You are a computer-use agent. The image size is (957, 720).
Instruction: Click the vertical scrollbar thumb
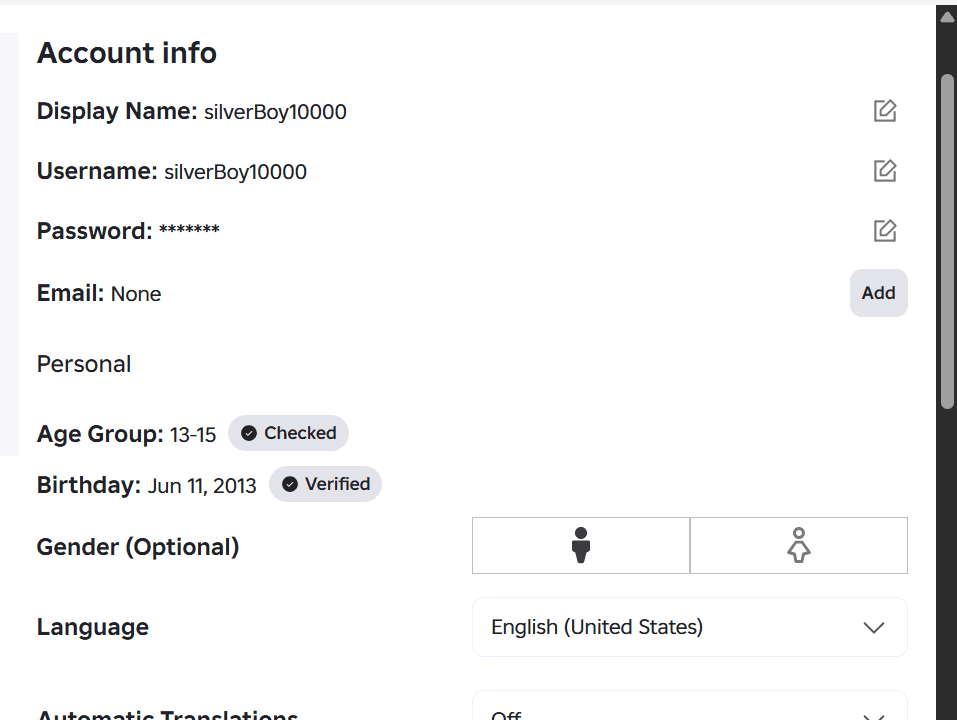click(947, 241)
